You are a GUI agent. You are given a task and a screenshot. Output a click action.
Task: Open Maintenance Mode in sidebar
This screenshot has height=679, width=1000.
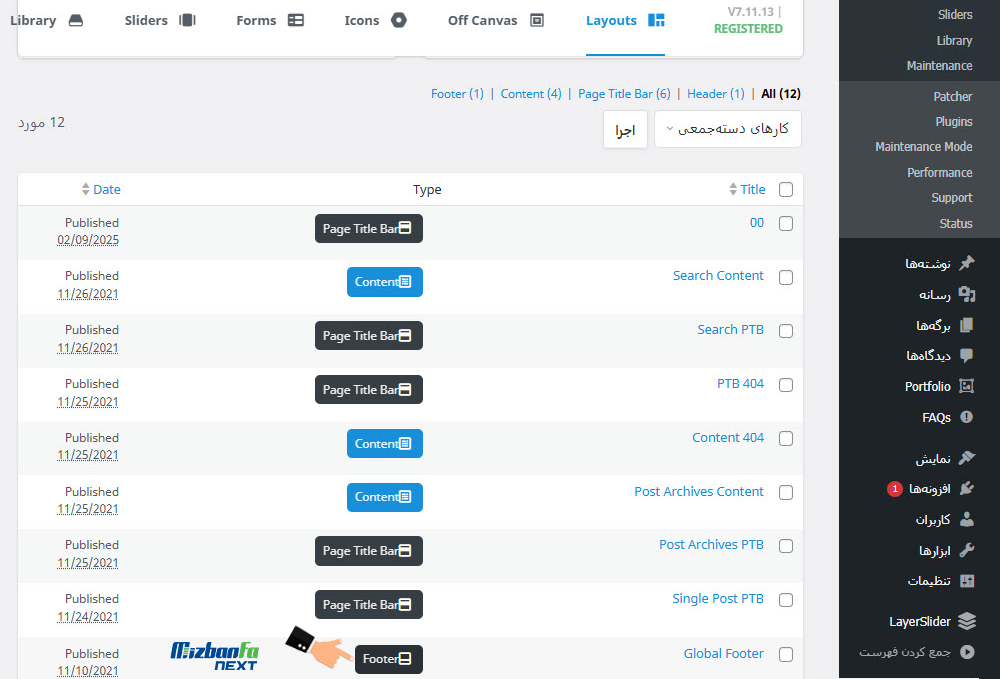(923, 147)
